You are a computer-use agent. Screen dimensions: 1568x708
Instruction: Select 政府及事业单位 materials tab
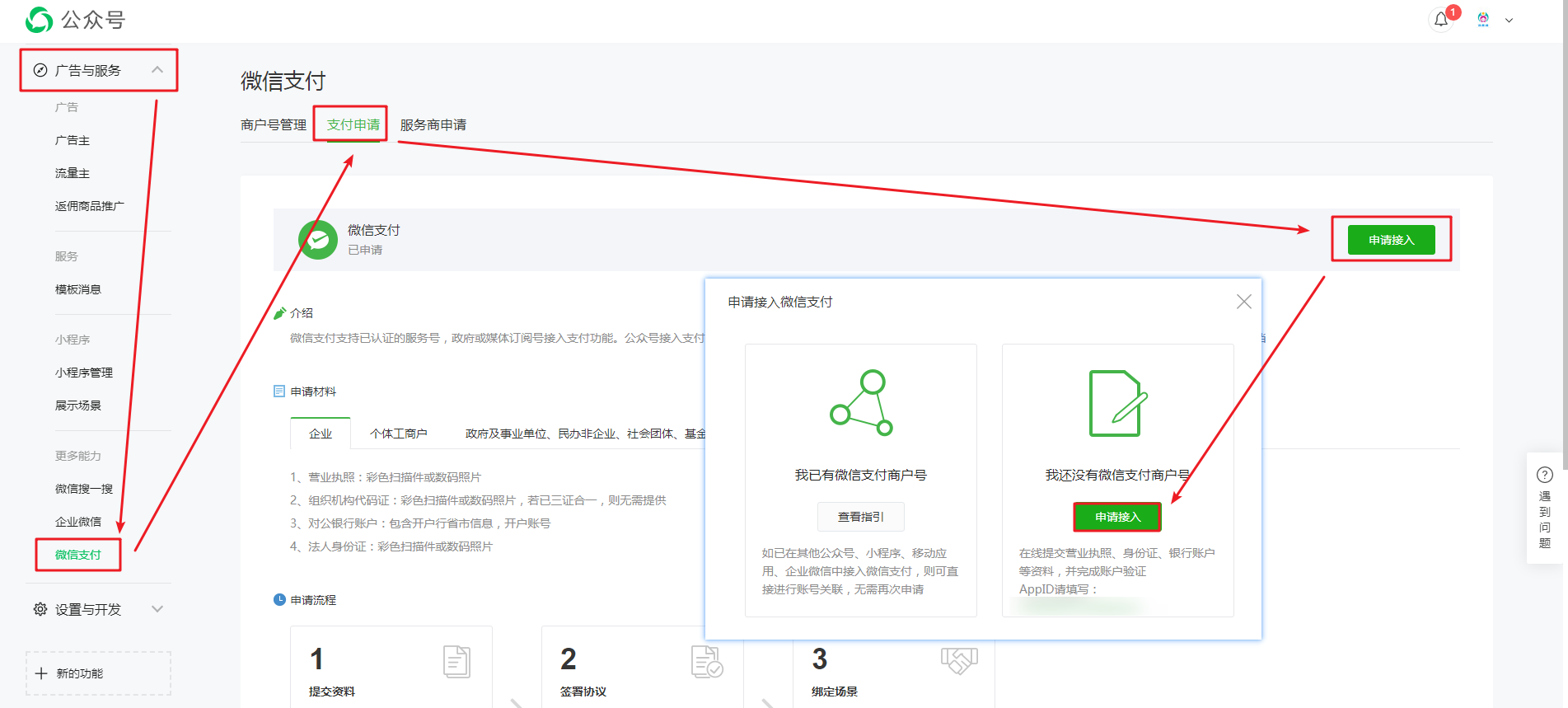click(x=585, y=434)
